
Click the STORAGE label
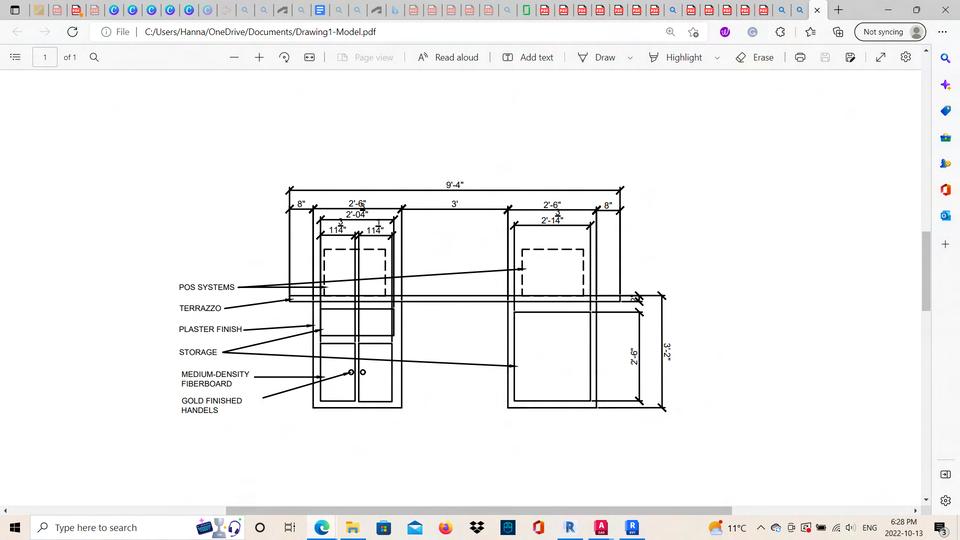198,352
